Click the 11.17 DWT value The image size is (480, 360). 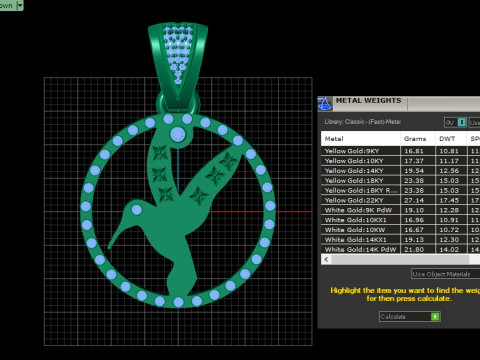(449, 161)
